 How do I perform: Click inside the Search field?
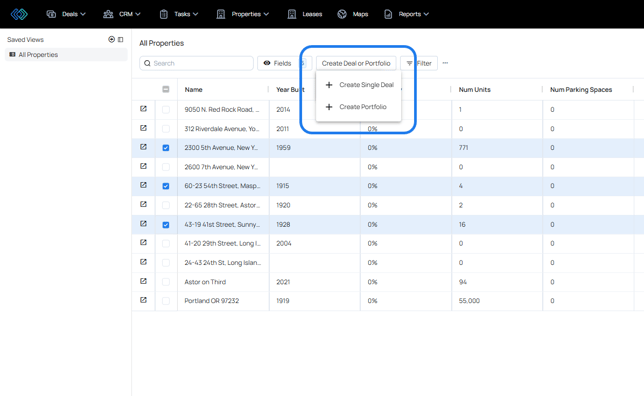coord(196,63)
